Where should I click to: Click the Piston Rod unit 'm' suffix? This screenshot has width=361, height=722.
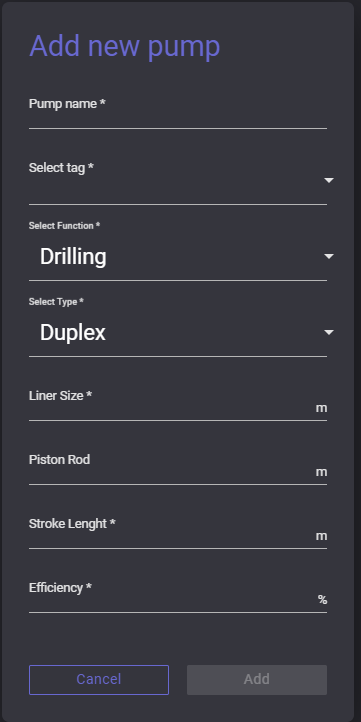click(x=321, y=472)
